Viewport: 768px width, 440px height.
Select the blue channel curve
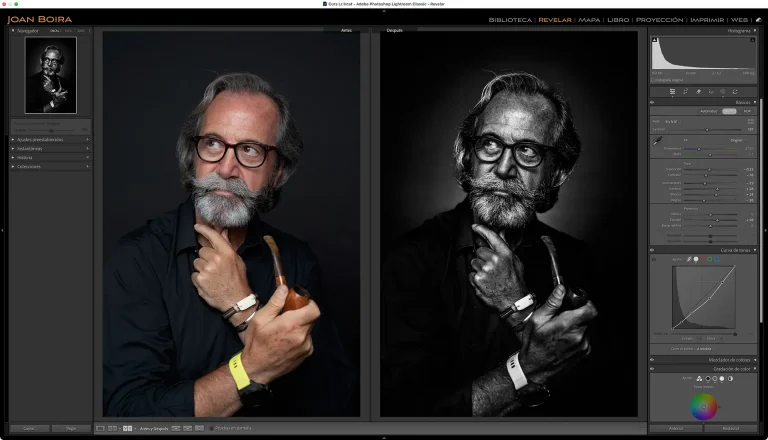click(x=717, y=259)
